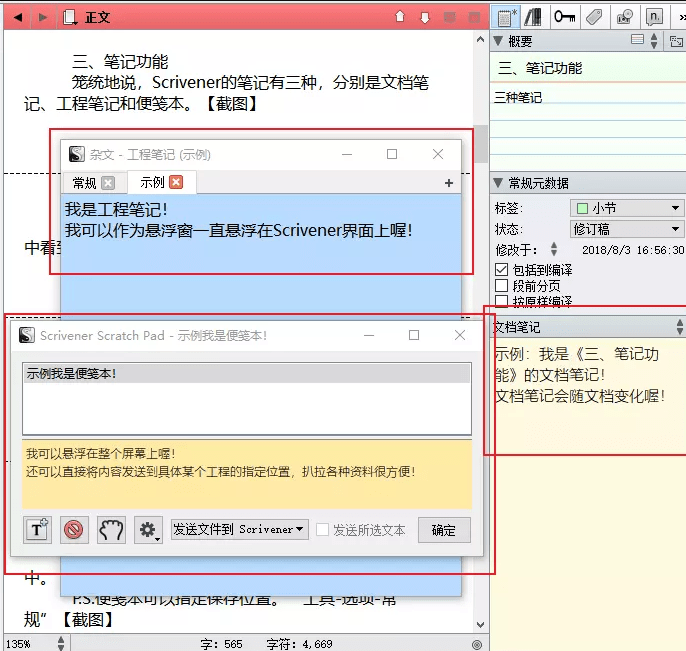The height and width of the screenshot is (651, 686).
Task: Go forward with the right arrow in editor header
Action: pyautogui.click(x=42, y=17)
